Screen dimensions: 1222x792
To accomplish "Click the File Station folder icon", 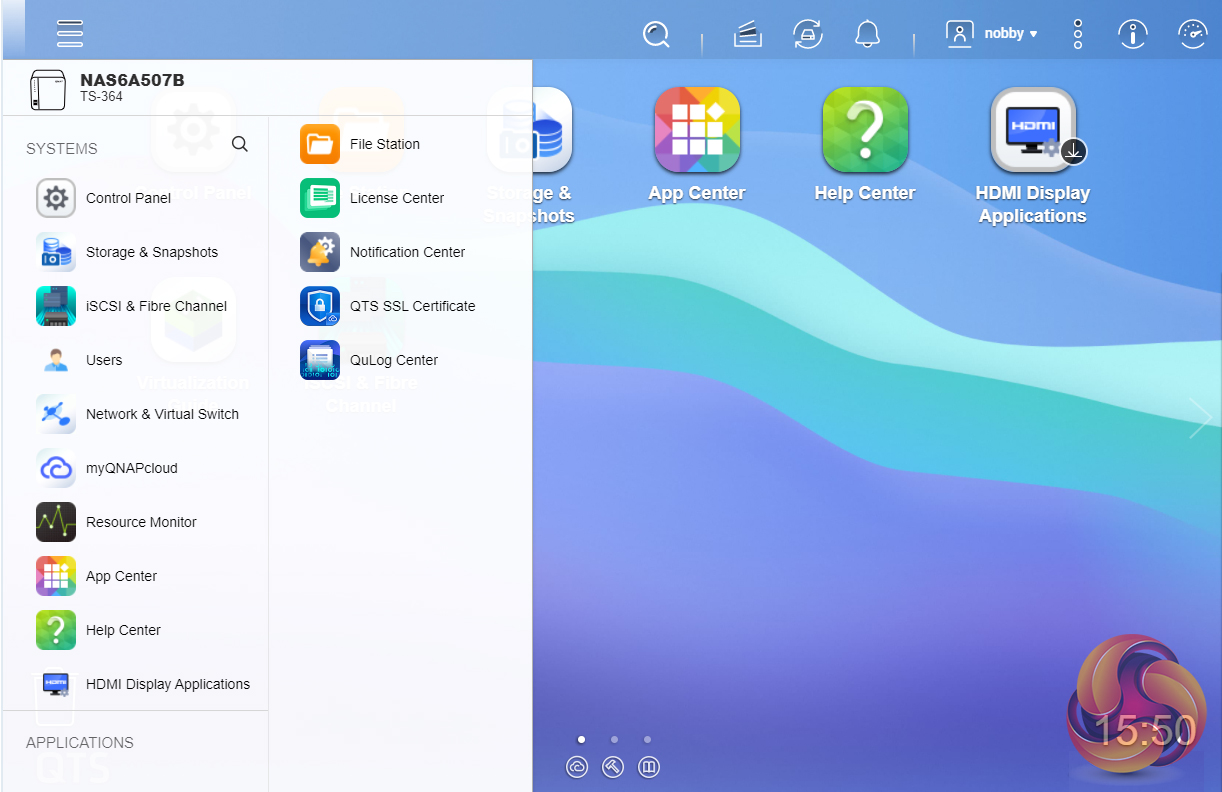I will (320, 144).
